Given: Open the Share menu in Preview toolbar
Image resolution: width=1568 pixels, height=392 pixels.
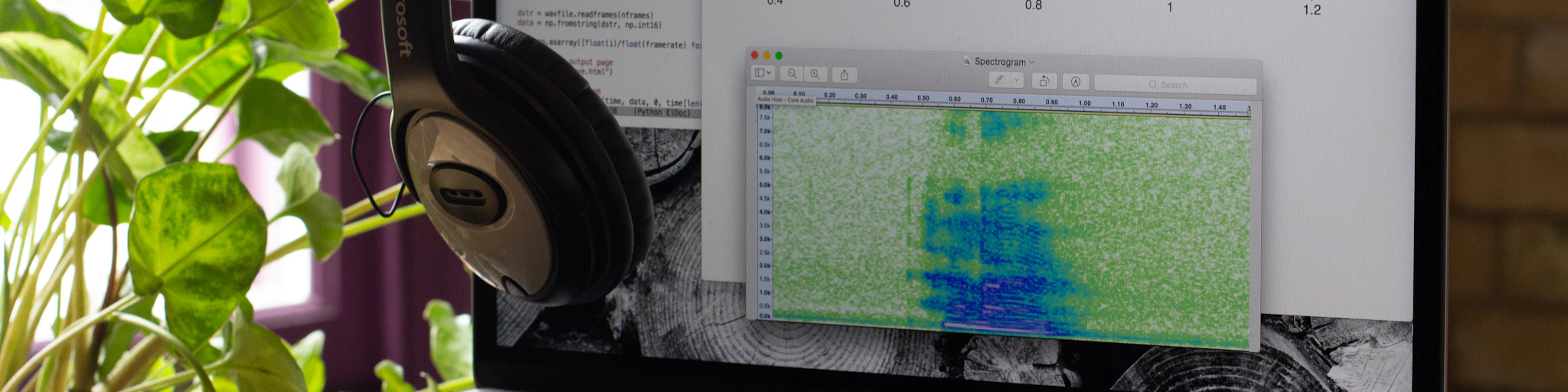Looking at the screenshot, I should click(x=844, y=75).
